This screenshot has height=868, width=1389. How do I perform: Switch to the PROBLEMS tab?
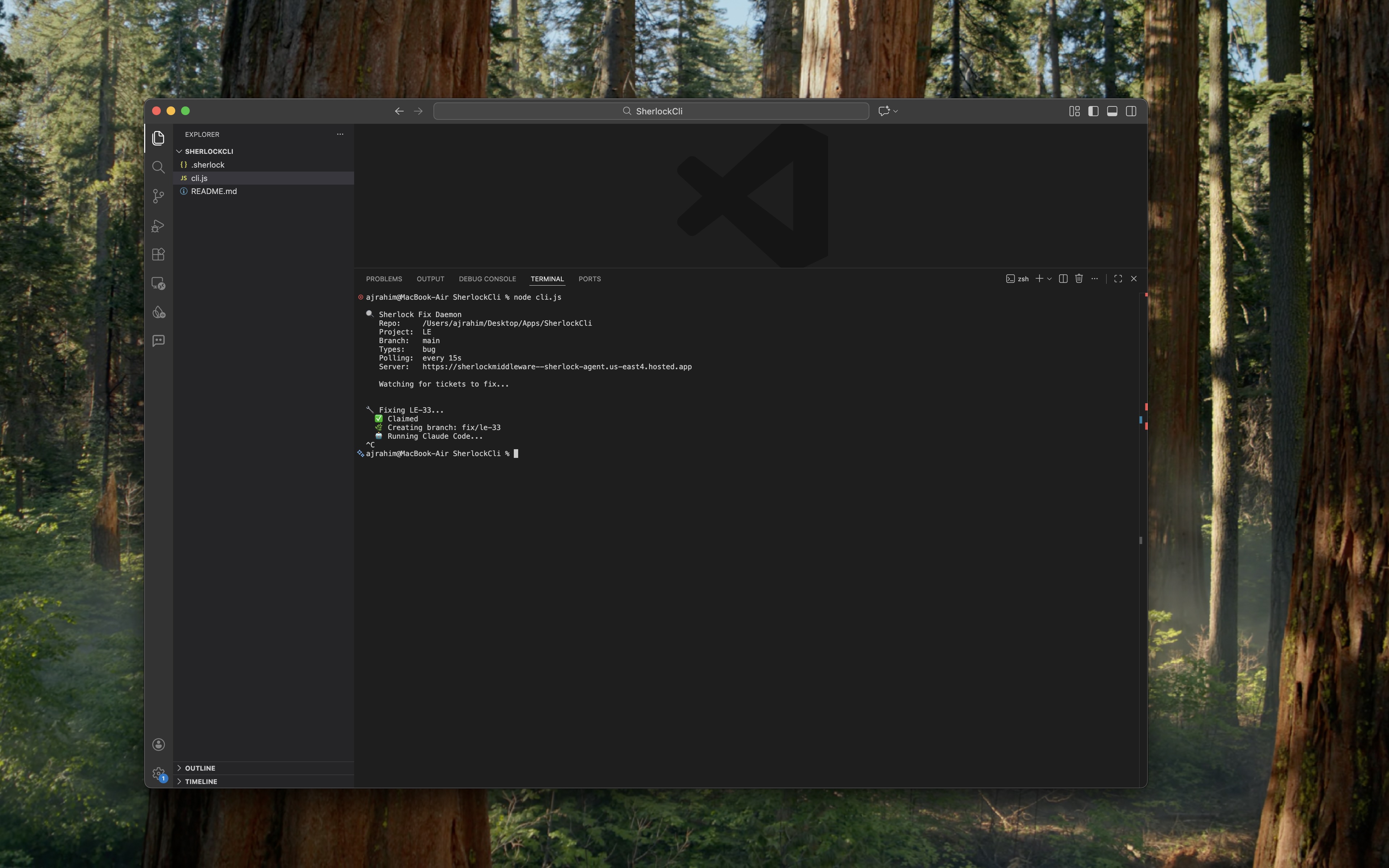(383, 279)
